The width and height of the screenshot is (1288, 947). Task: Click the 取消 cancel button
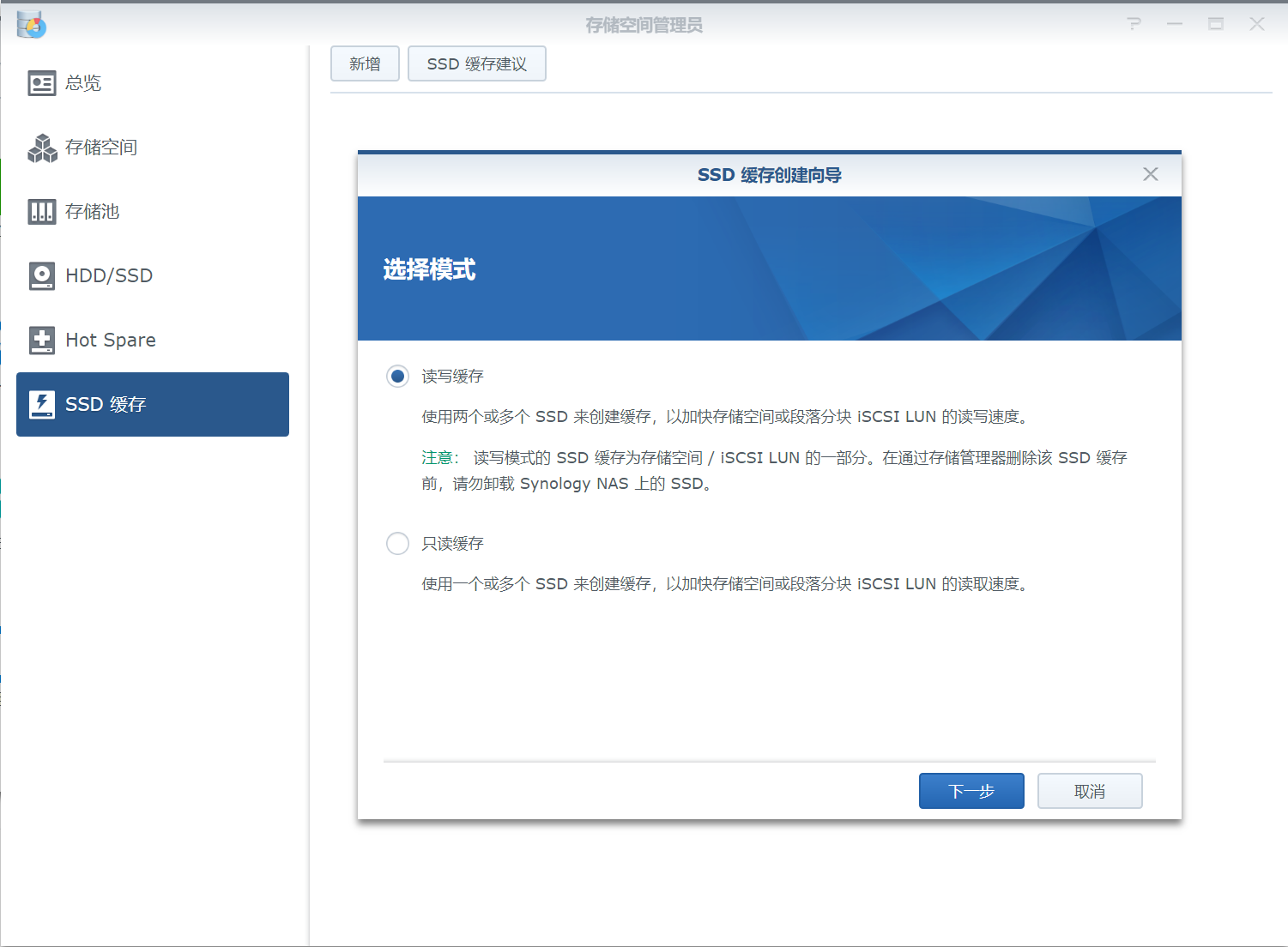click(1090, 791)
